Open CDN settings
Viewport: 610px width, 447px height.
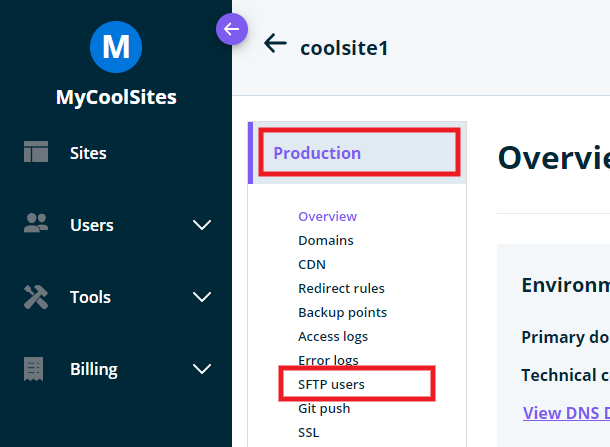[x=312, y=264]
